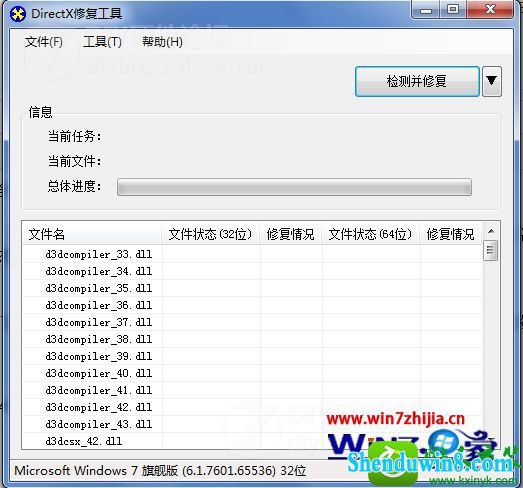Viewport: 523px width, 488px height.
Task: Click the 当前任务 label
Action: 74,136
